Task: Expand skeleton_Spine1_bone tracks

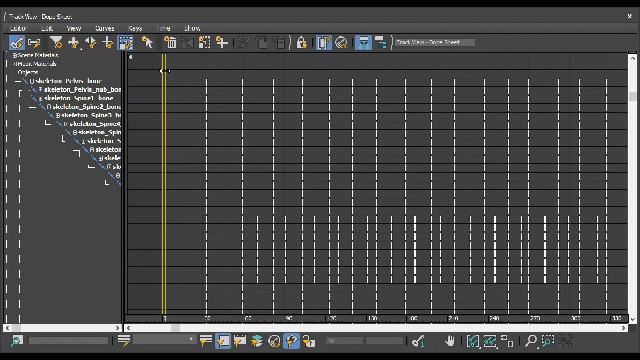Action: click(40, 98)
